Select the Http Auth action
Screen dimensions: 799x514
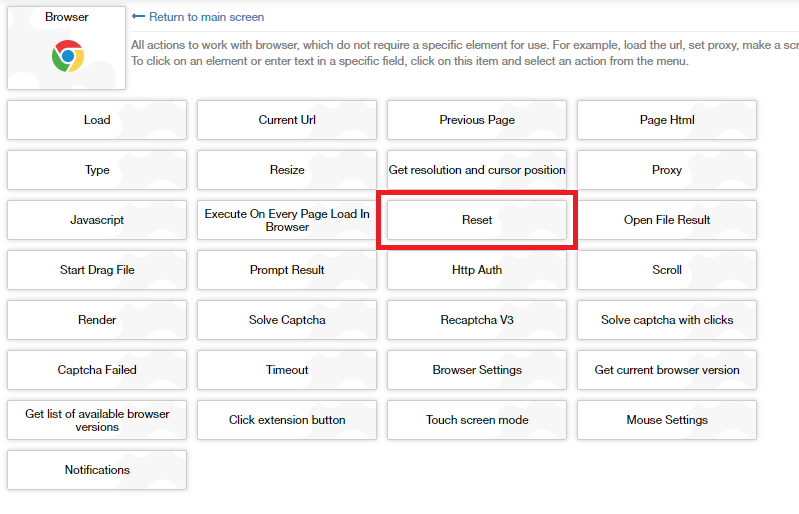pos(477,270)
